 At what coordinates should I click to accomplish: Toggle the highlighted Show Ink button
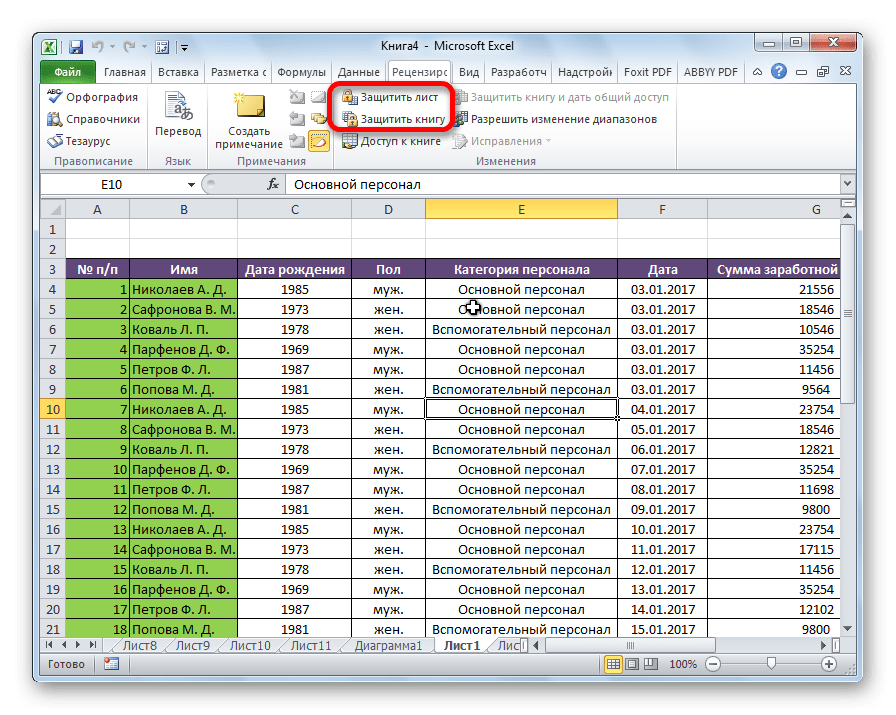tap(319, 141)
